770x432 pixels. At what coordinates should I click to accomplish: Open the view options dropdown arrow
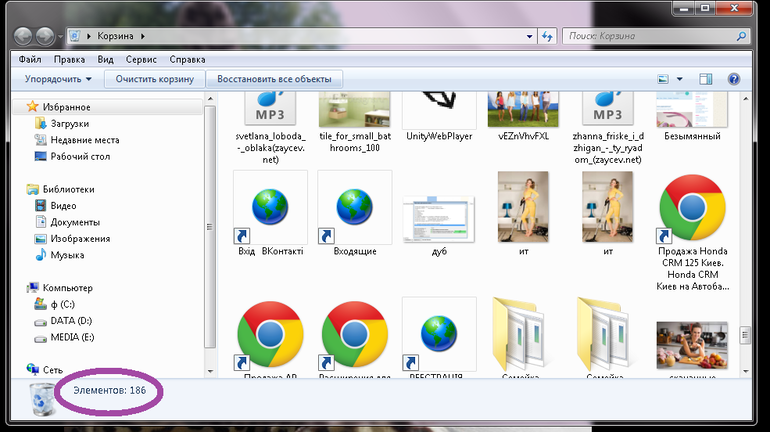click(x=680, y=79)
